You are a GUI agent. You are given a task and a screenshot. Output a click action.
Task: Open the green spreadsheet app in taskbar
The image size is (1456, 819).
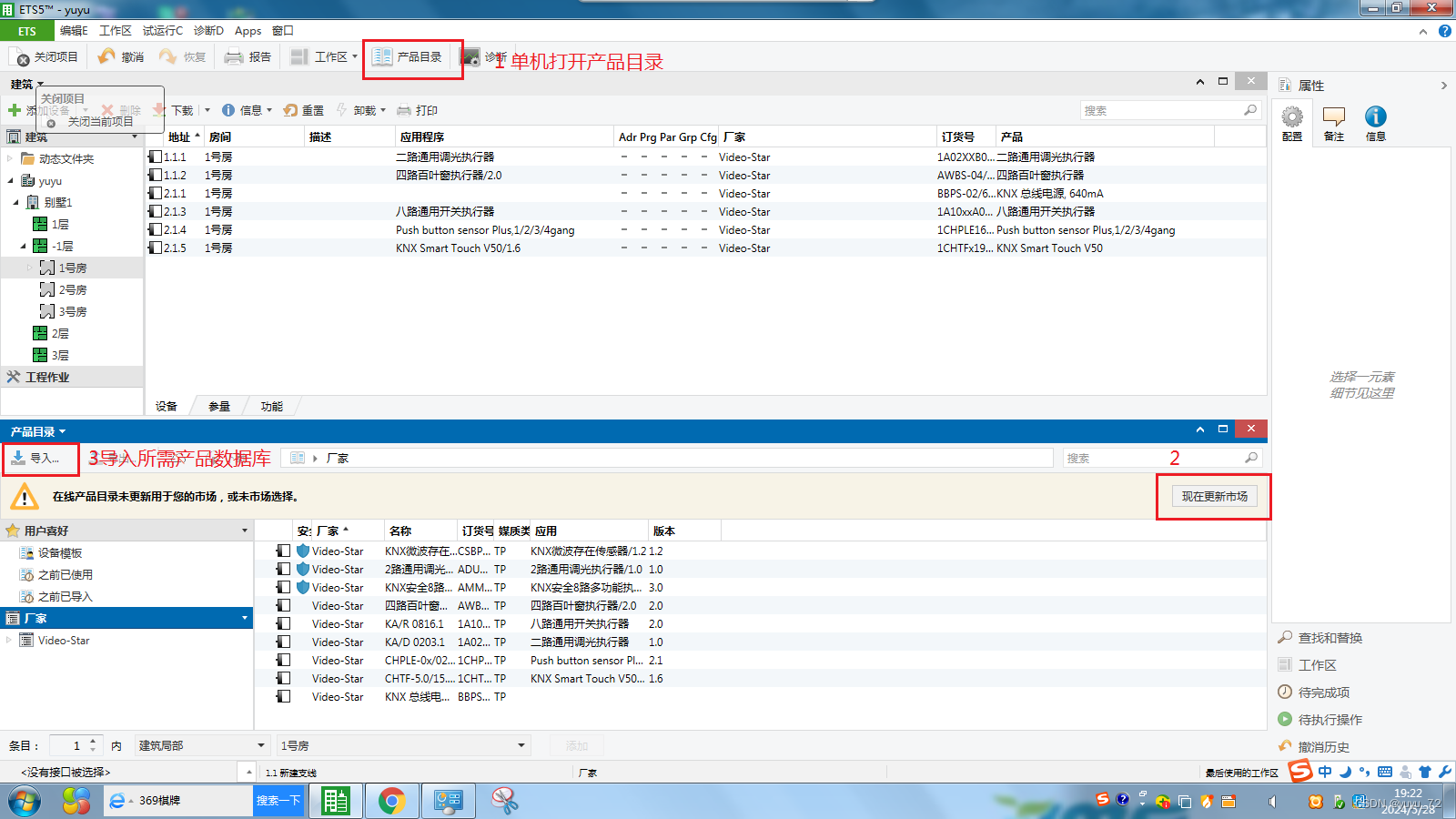tap(336, 801)
